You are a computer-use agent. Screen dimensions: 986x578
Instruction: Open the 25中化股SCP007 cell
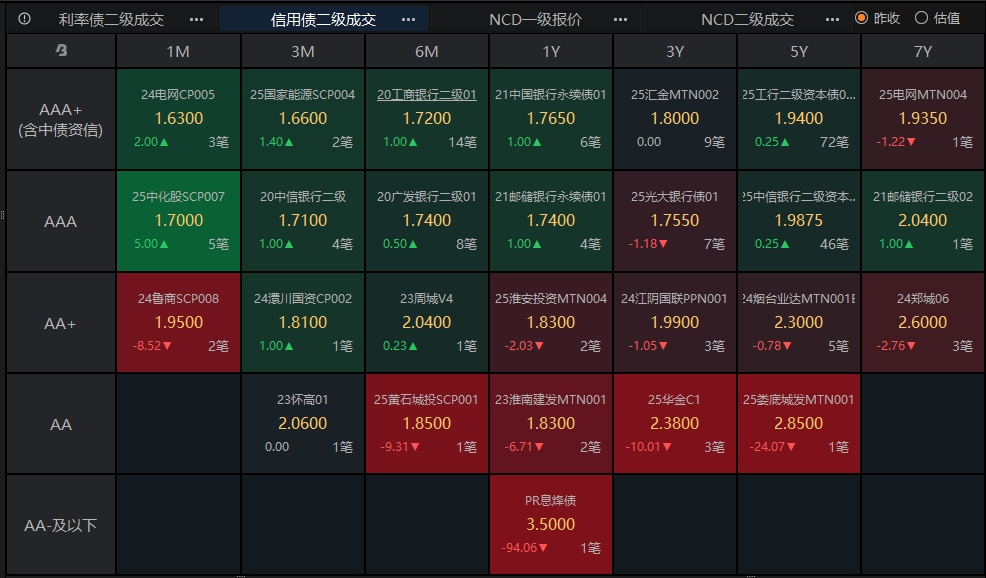178,221
